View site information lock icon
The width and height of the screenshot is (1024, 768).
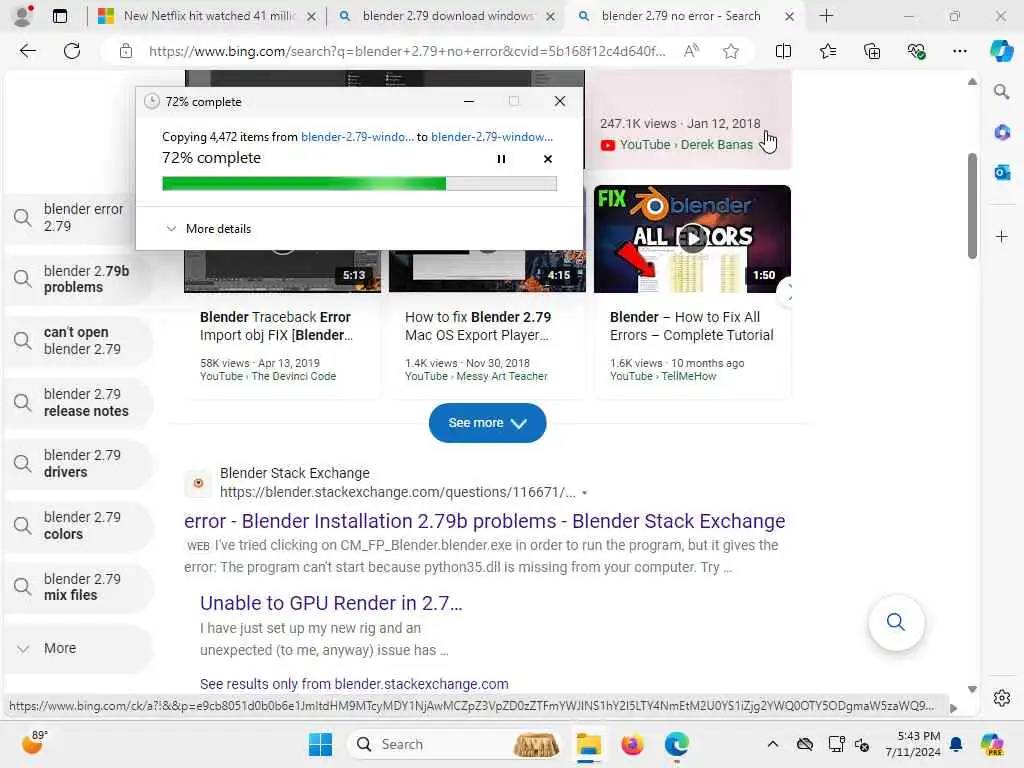(x=126, y=51)
